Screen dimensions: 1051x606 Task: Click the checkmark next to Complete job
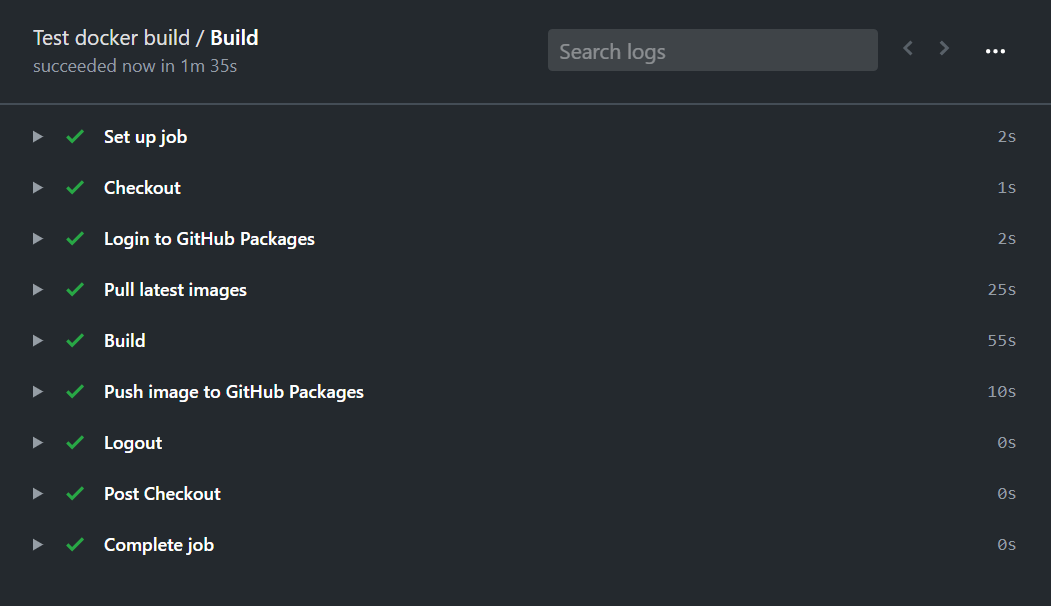click(x=75, y=544)
